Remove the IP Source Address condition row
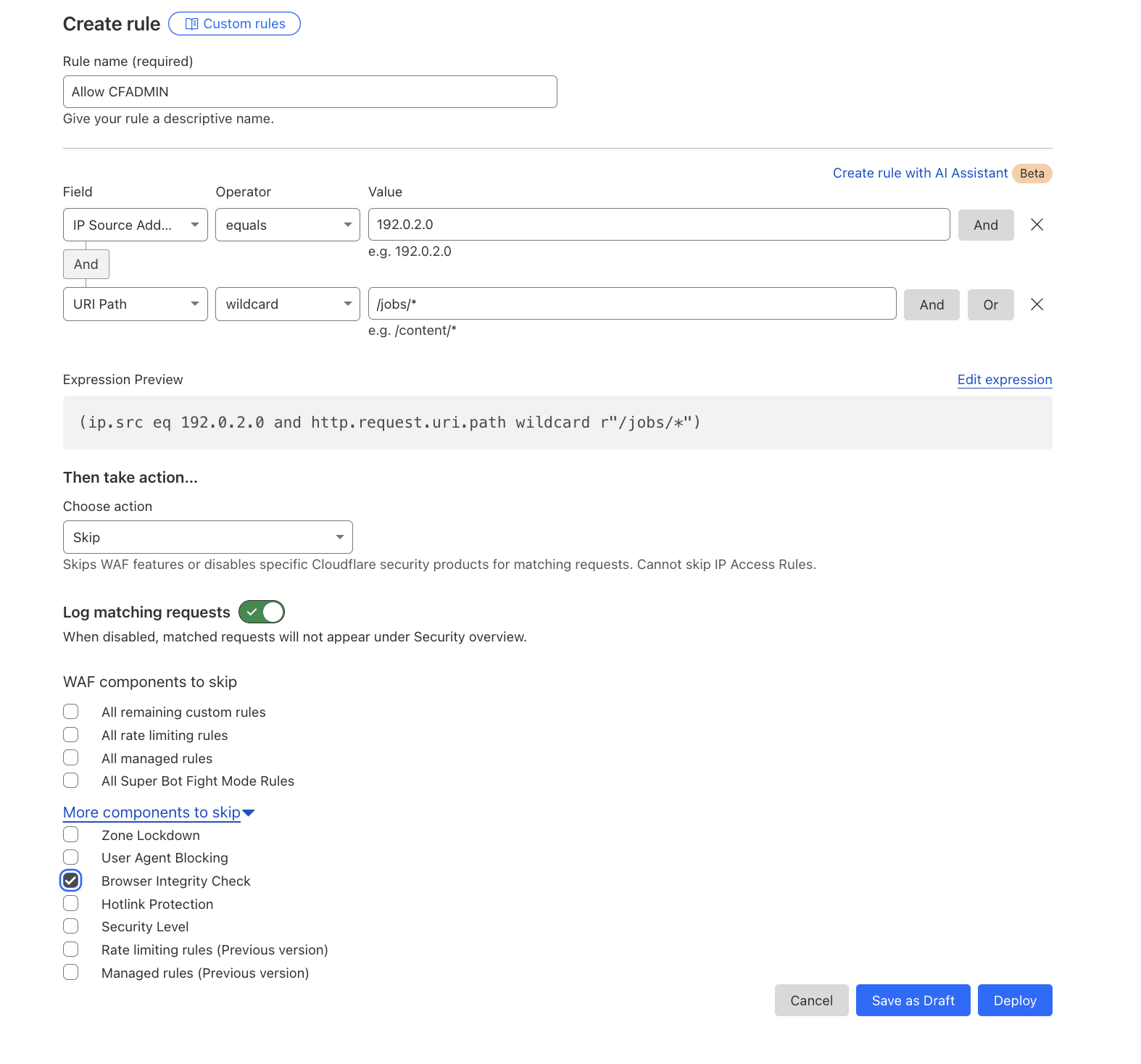Viewport: 1141px width, 1064px height. pyautogui.click(x=1037, y=225)
